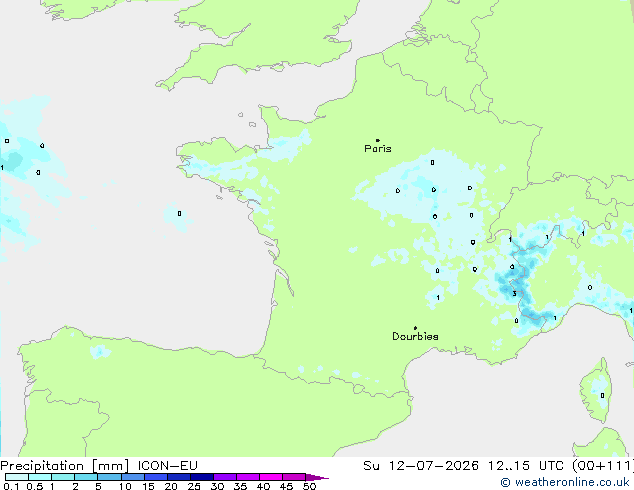The width and height of the screenshot is (634, 490).
Task: Select the Dourbies marker dot
Action: (415, 328)
